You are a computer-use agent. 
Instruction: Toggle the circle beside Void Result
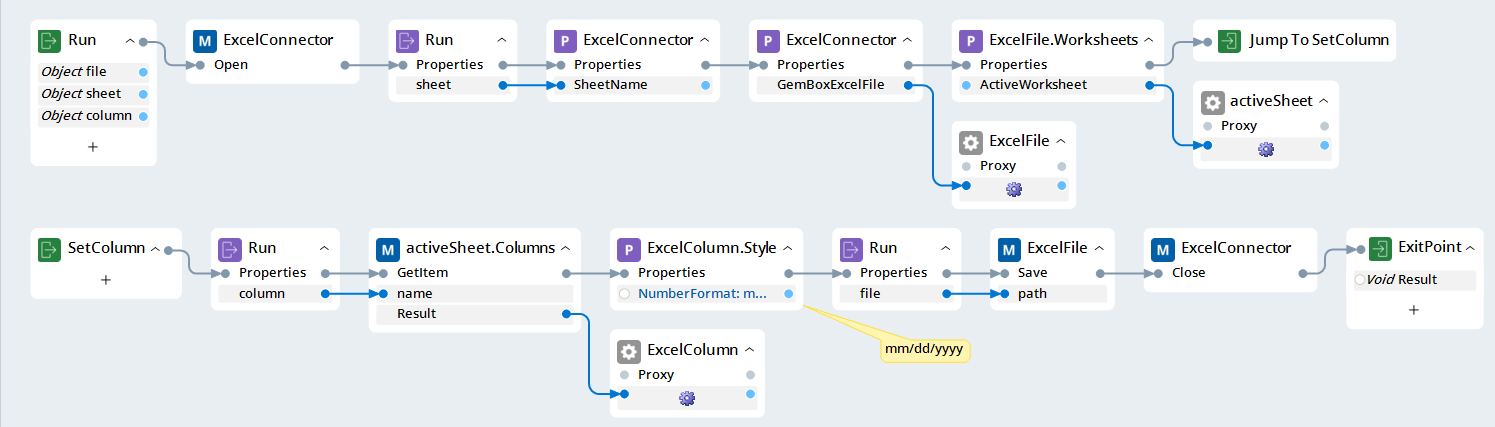click(x=1360, y=280)
